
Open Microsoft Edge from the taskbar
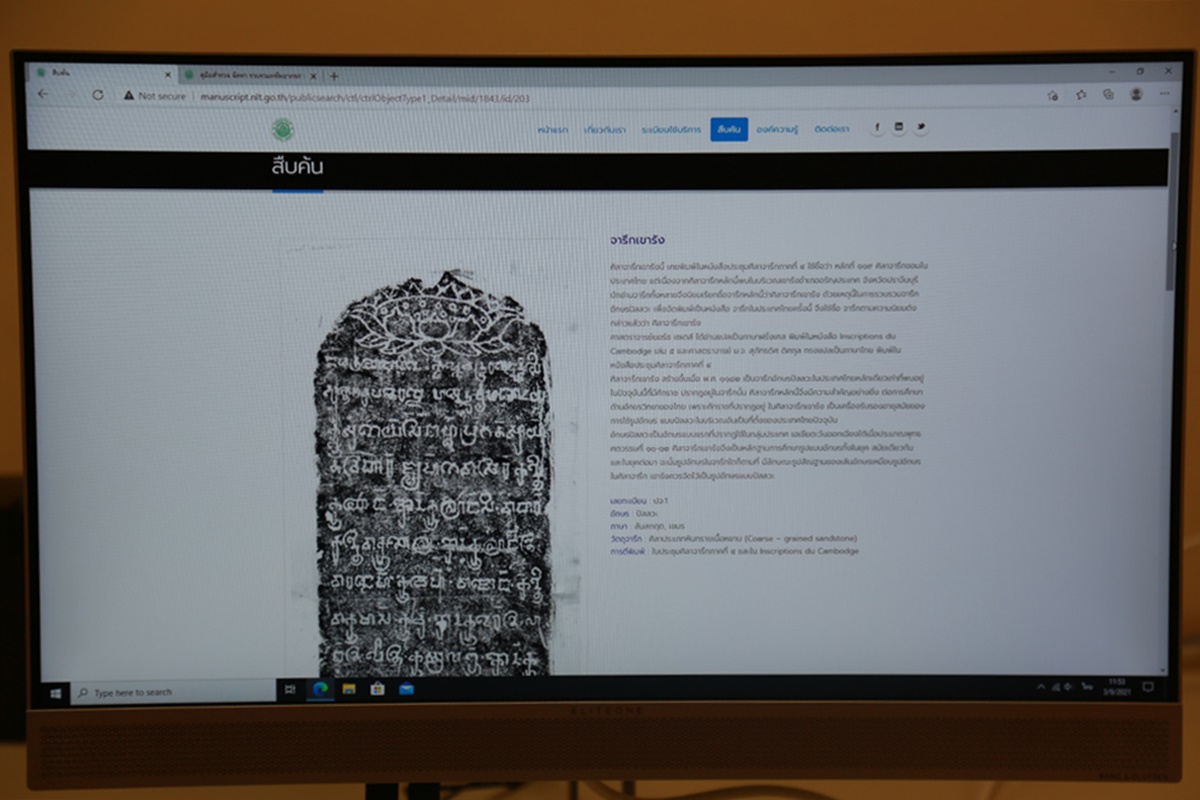(x=321, y=689)
